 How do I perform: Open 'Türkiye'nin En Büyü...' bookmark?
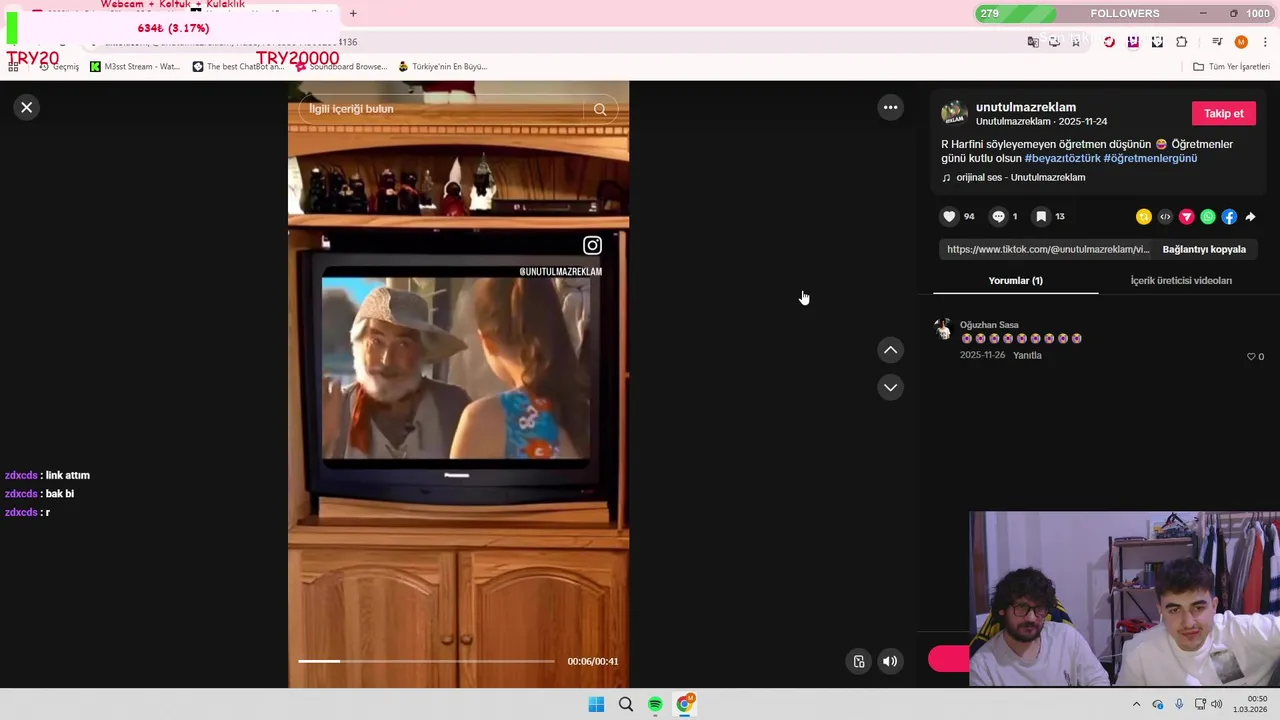click(442, 67)
